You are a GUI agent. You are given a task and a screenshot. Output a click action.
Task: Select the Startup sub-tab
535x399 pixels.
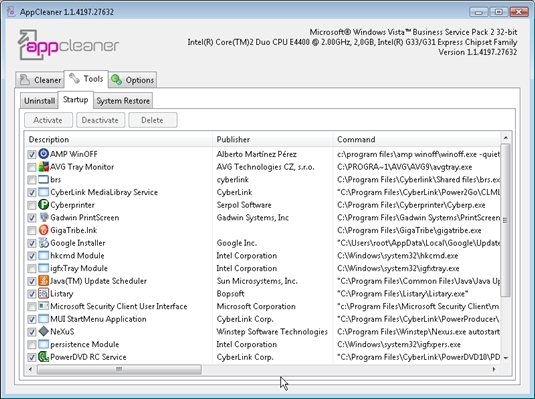point(75,100)
